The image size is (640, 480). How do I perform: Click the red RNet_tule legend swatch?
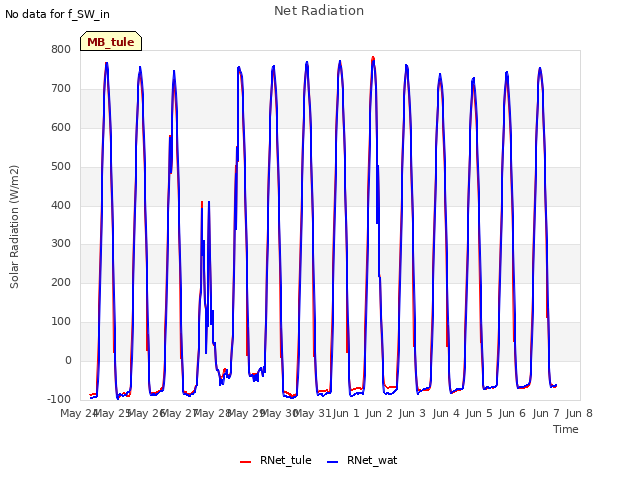pos(245,462)
